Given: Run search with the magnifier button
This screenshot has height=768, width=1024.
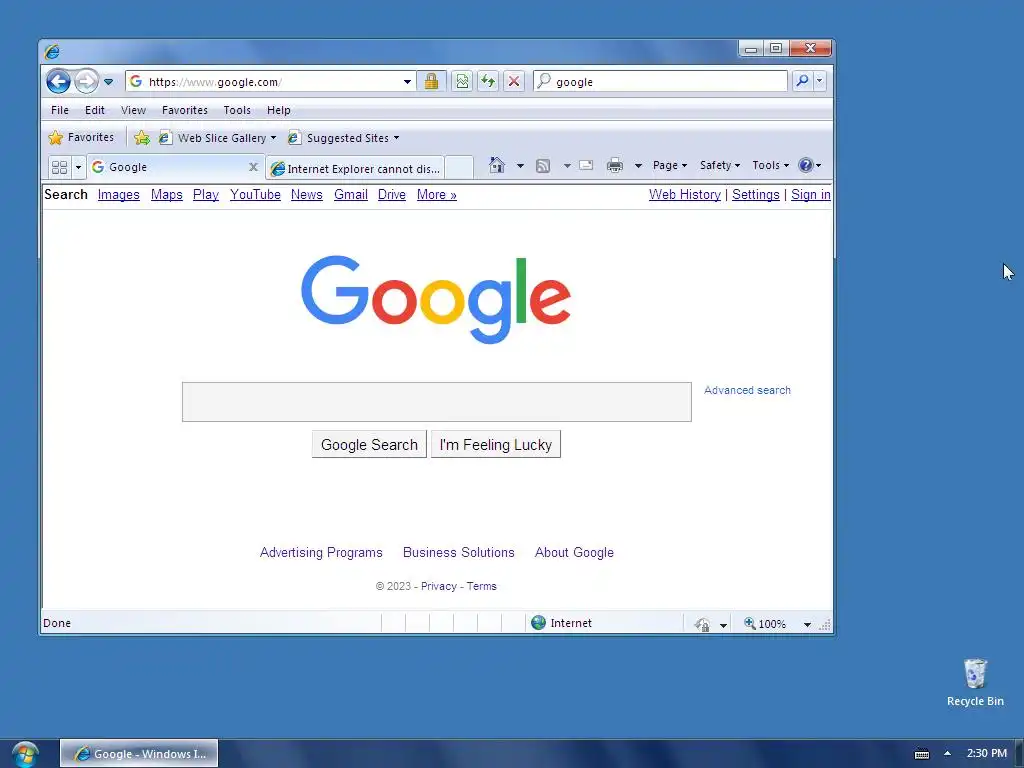Looking at the screenshot, I should pos(802,81).
